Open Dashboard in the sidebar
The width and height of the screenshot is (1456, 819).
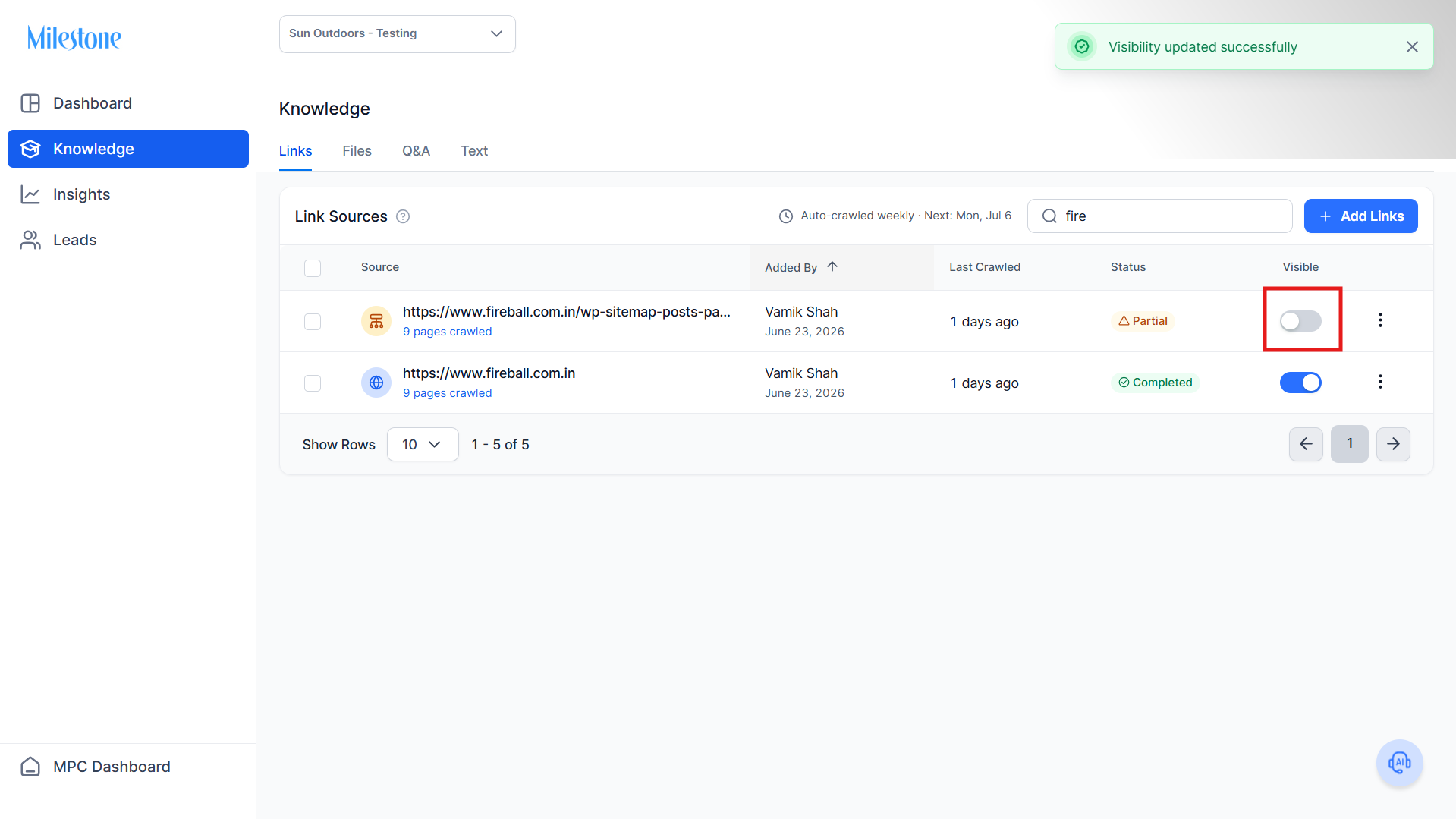[128, 103]
